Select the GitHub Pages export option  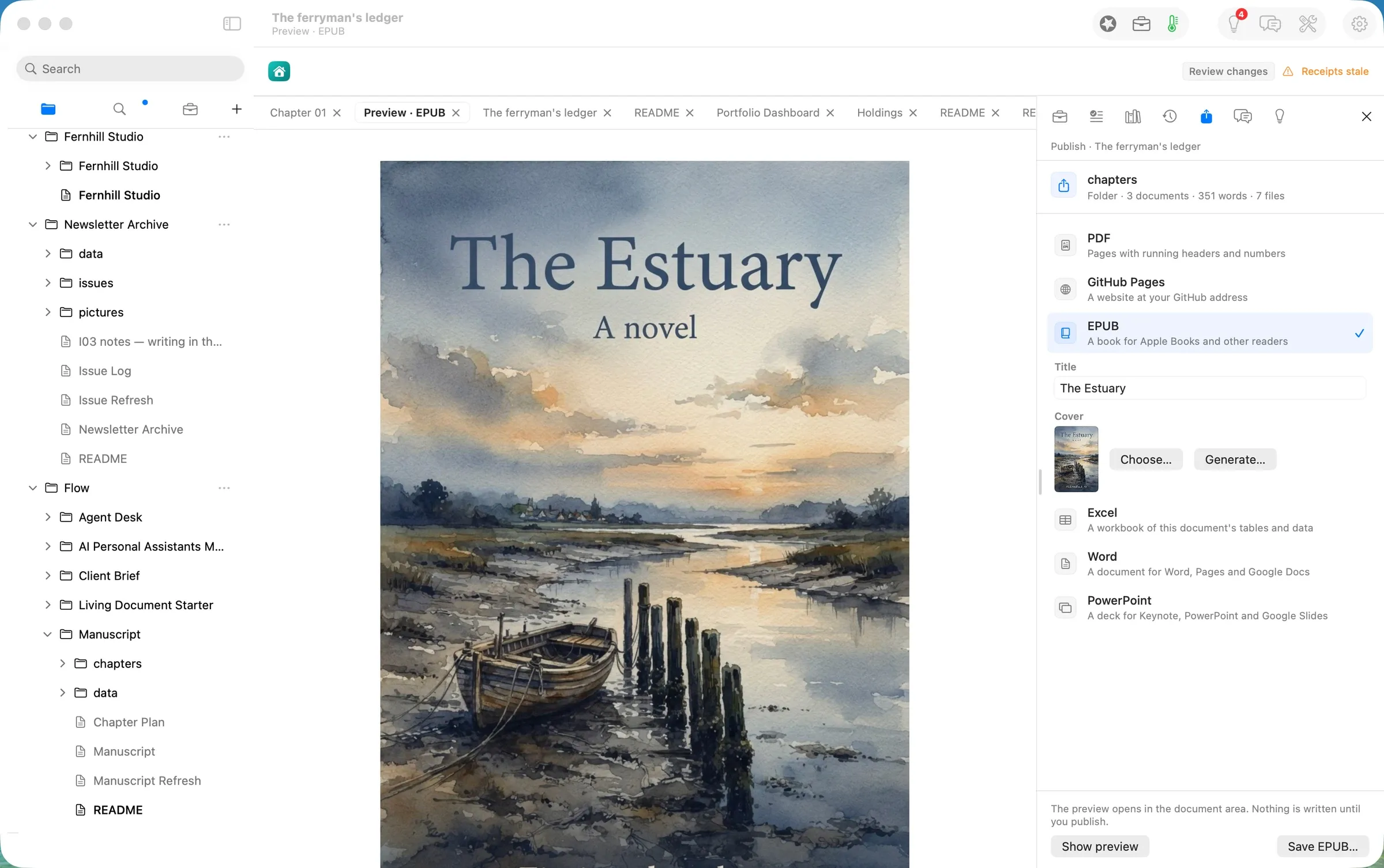click(x=1210, y=289)
